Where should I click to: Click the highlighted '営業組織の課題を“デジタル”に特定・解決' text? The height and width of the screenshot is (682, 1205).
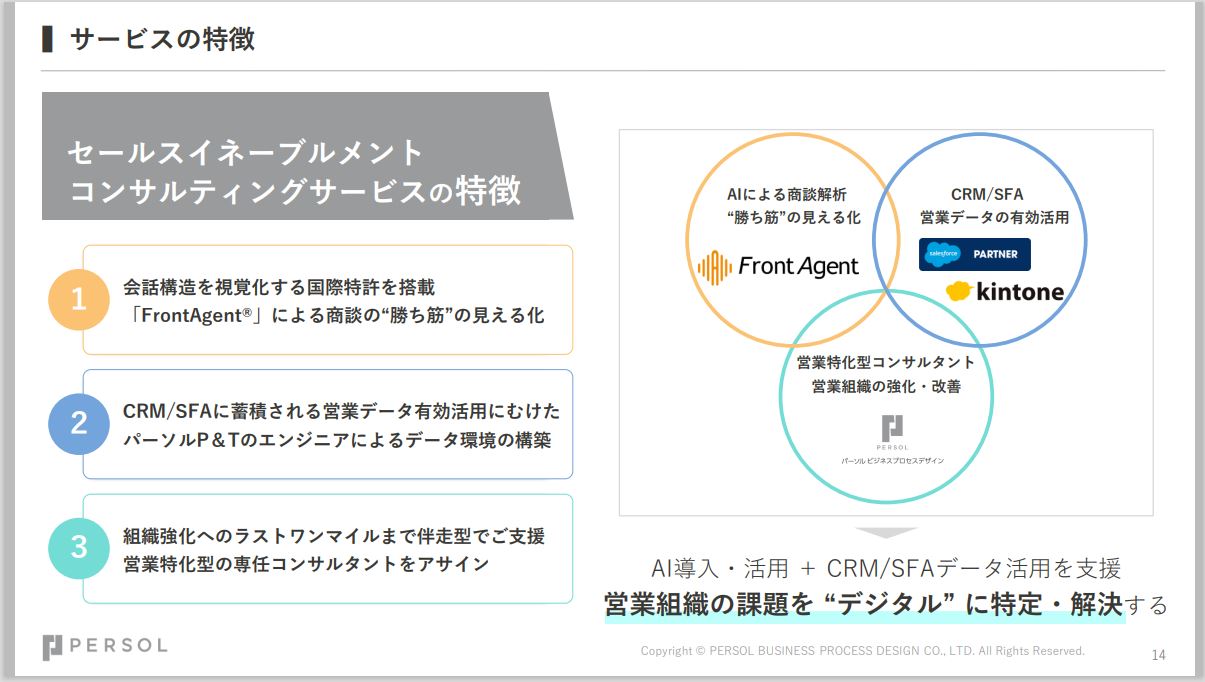point(864,604)
